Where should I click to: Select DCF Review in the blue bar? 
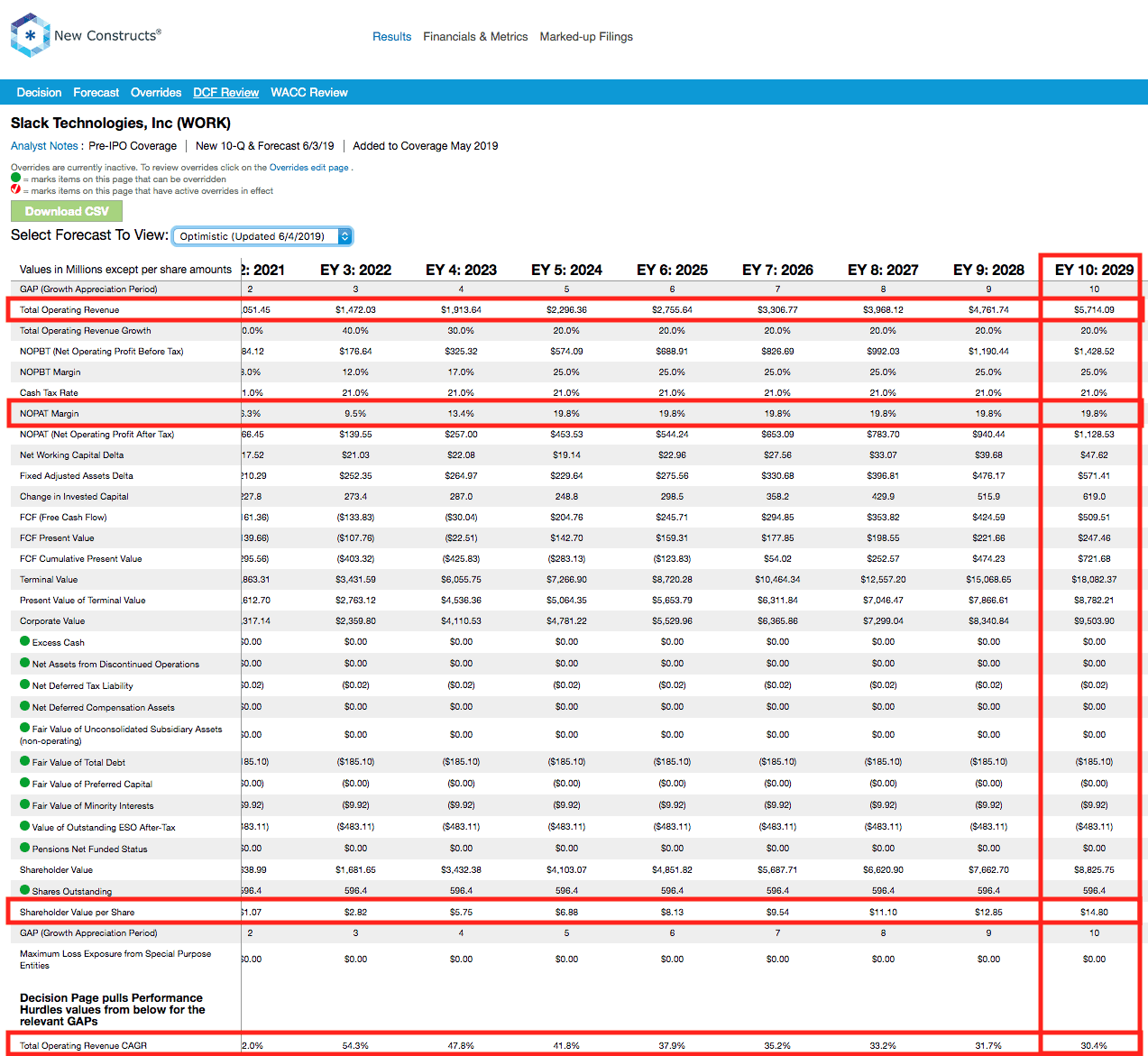coord(225,93)
